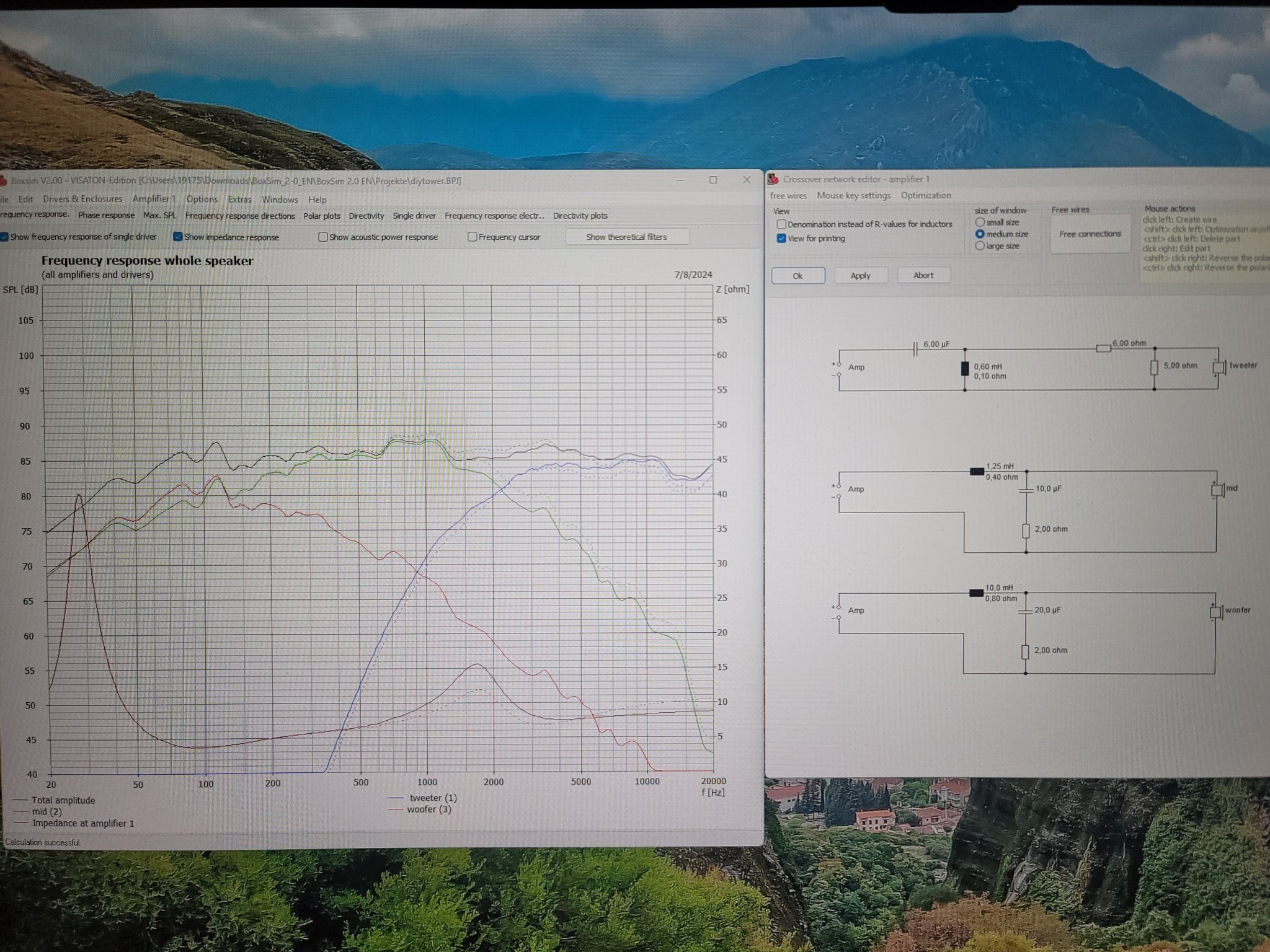This screenshot has height=952, width=1270.
Task: Click the 5,00 ohm resistor symbol
Action: click(x=1154, y=368)
